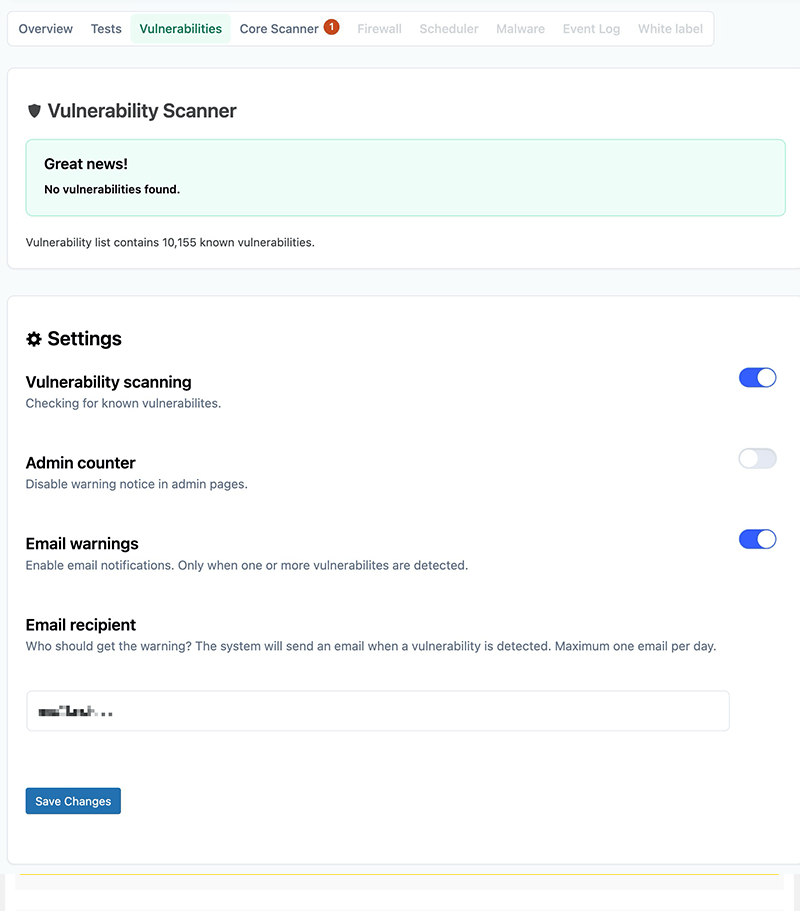800x911 pixels.
Task: Open the Overview tab
Action: pos(46,29)
